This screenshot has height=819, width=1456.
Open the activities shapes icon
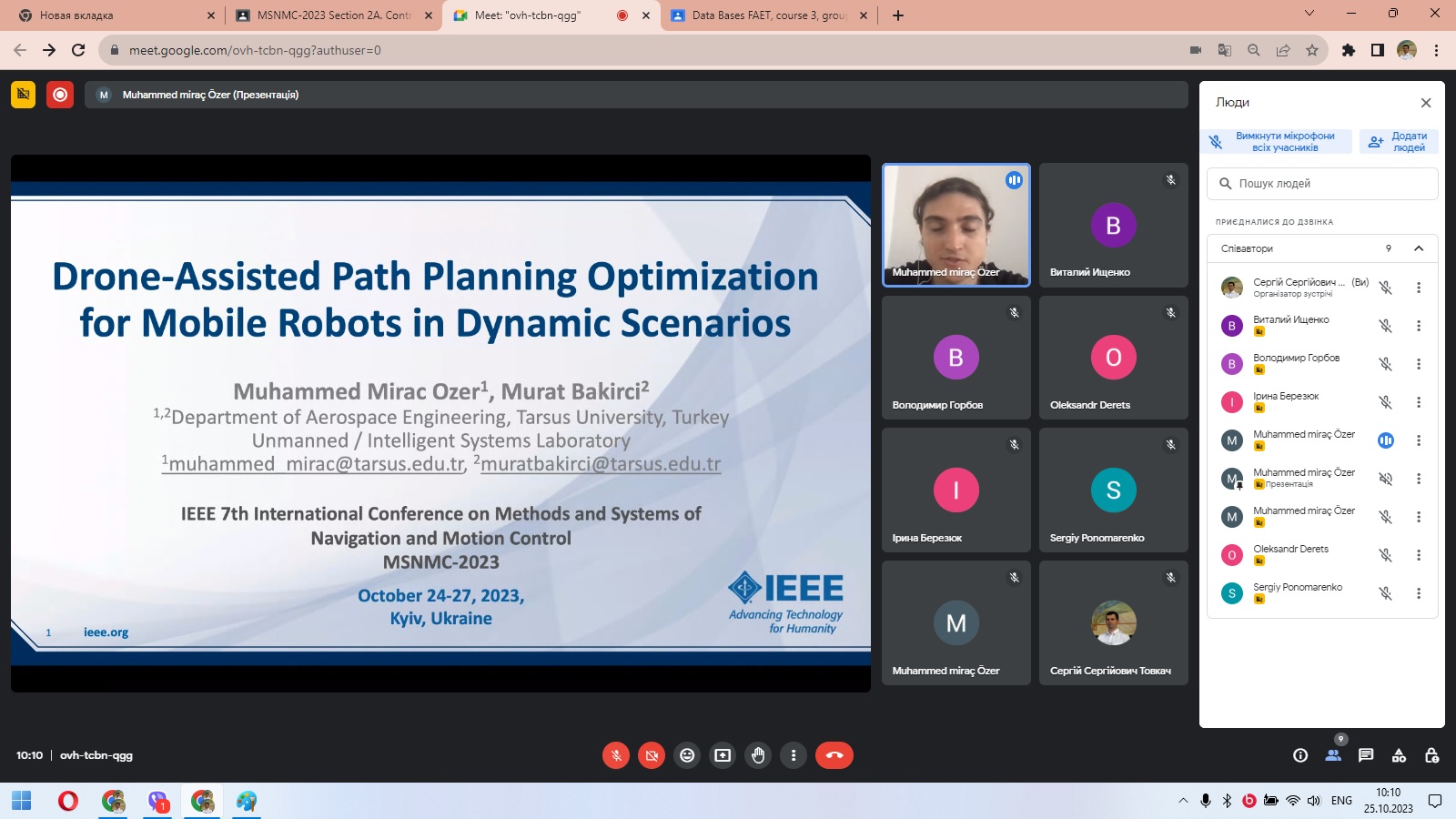pos(1399,755)
